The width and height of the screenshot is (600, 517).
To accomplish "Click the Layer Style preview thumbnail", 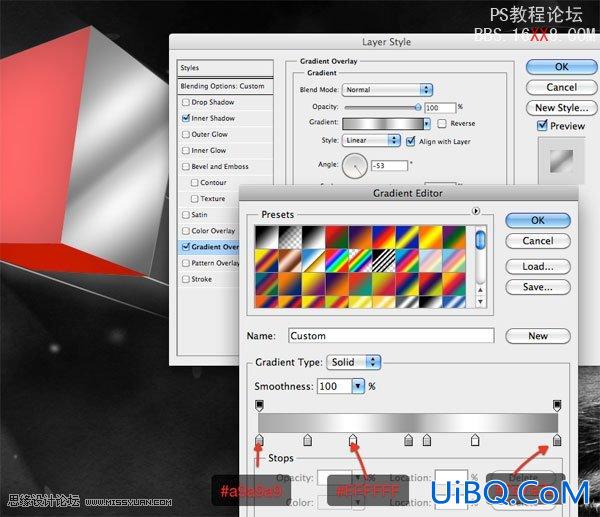I will pyautogui.click(x=561, y=161).
